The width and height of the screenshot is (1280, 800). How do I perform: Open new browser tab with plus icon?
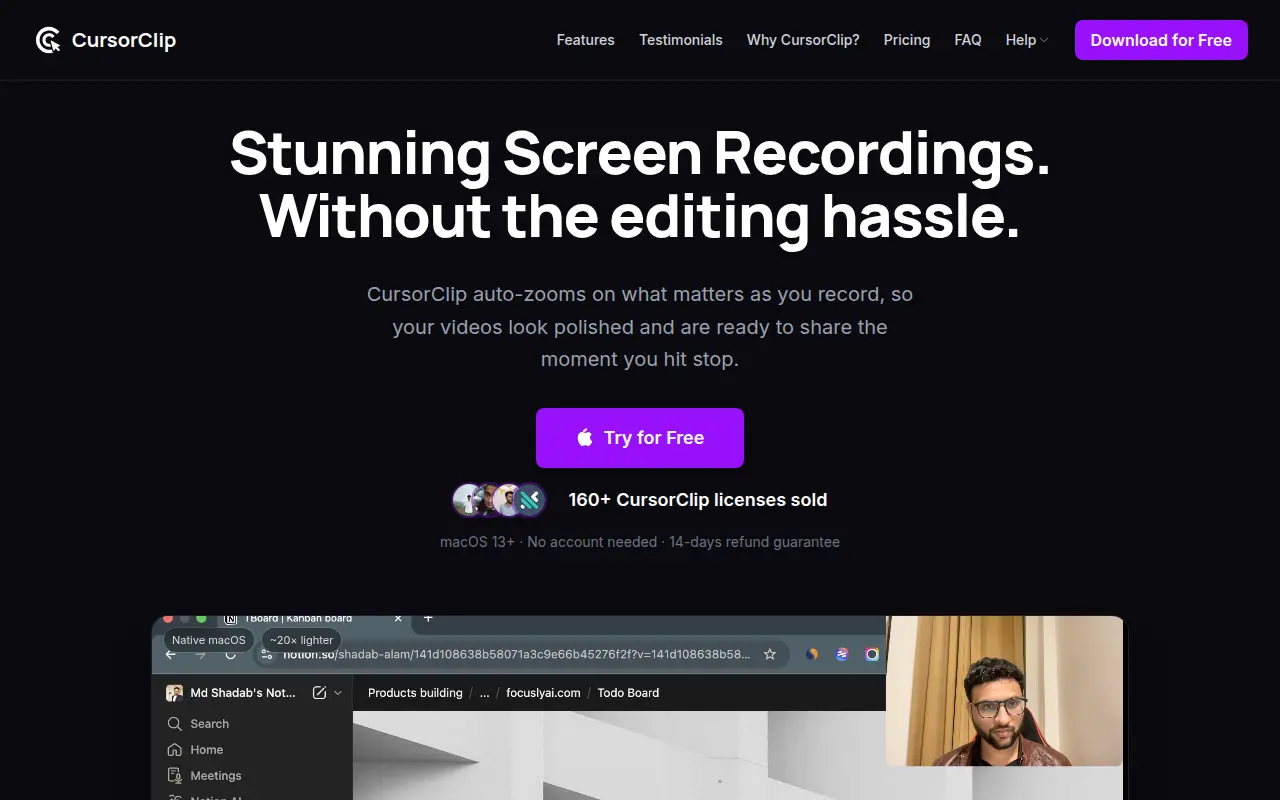point(428,619)
